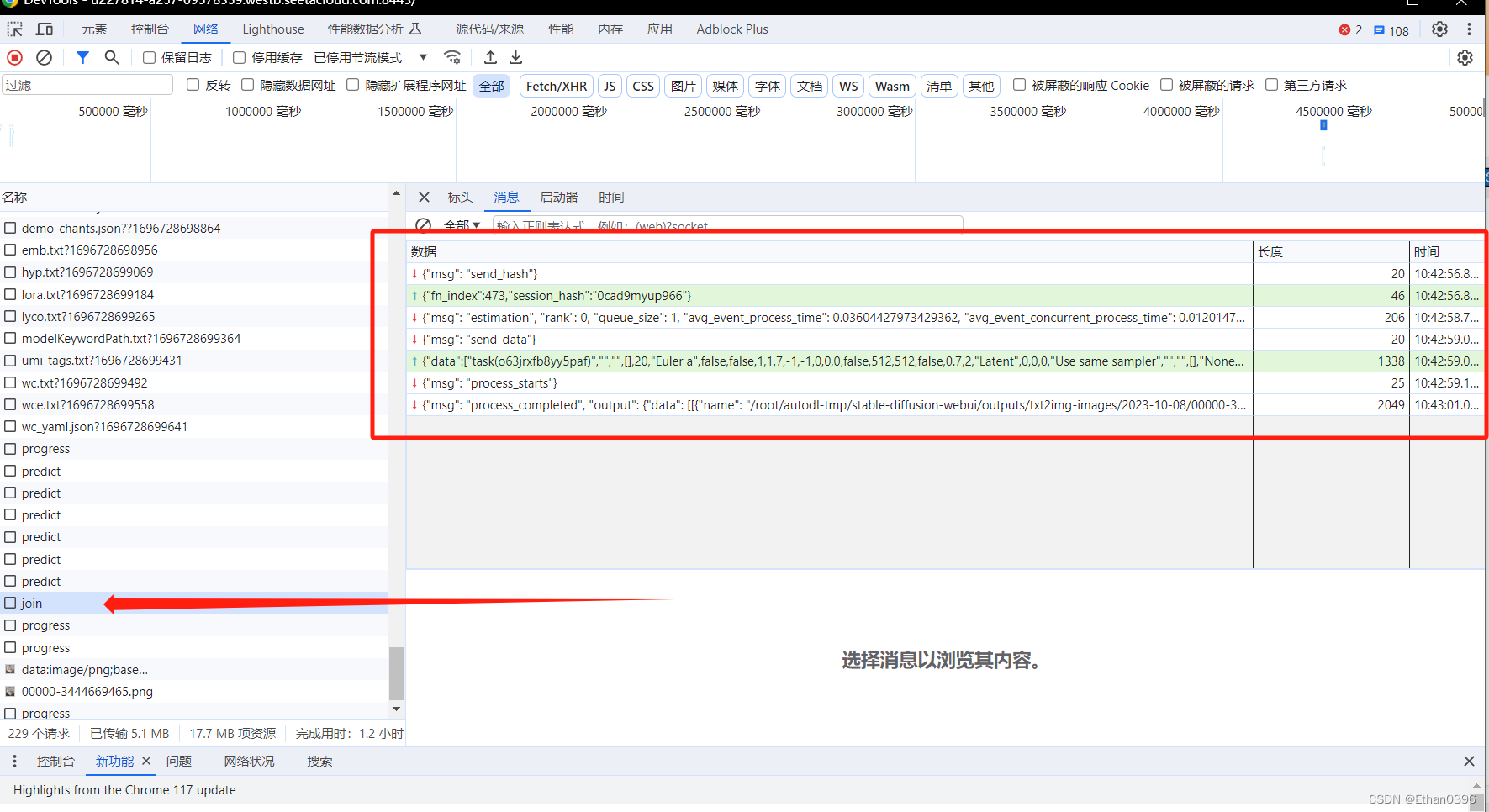Export HAR file with download icon

[x=516, y=57]
